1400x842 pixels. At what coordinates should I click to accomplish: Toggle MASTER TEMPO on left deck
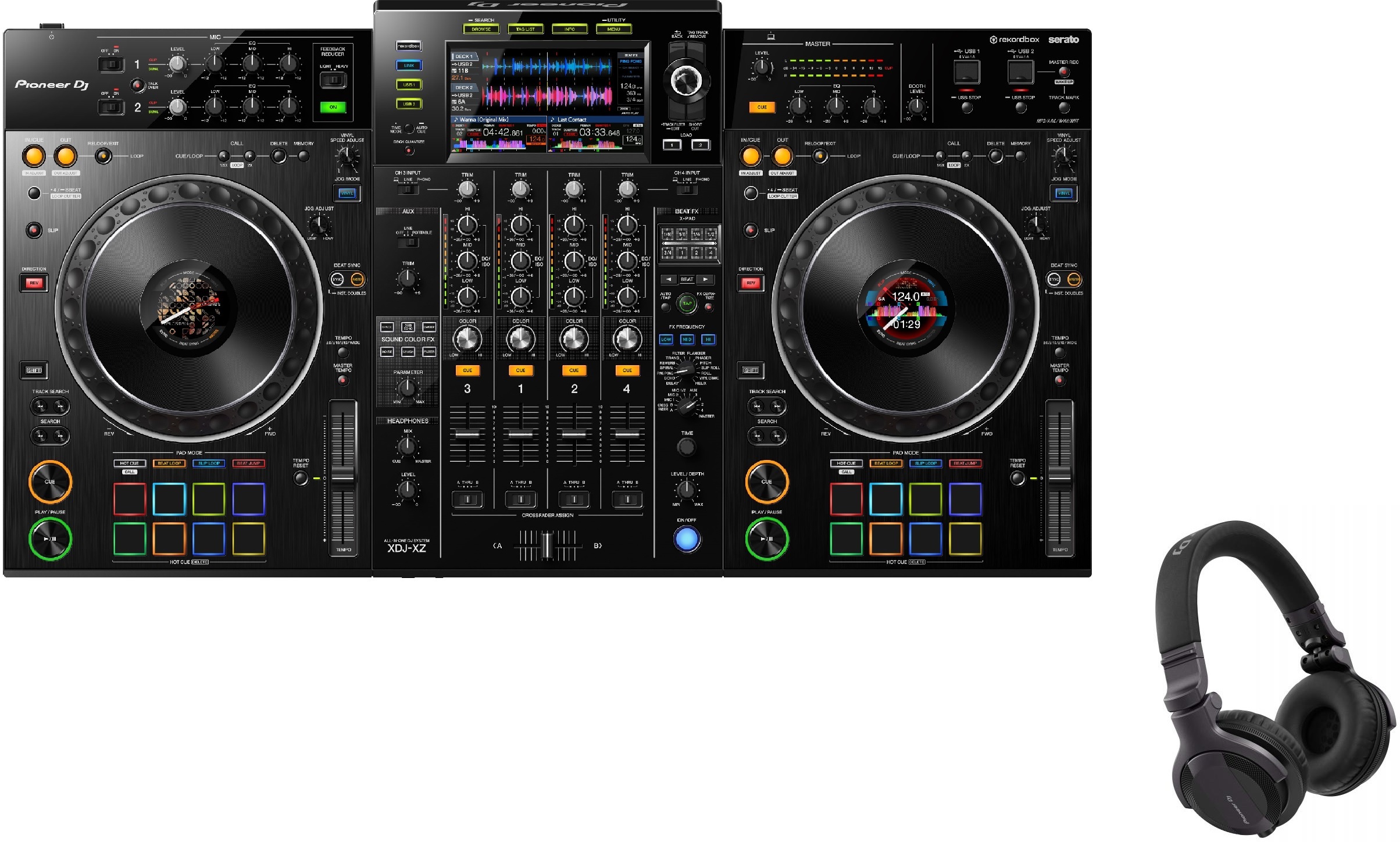coord(343,380)
